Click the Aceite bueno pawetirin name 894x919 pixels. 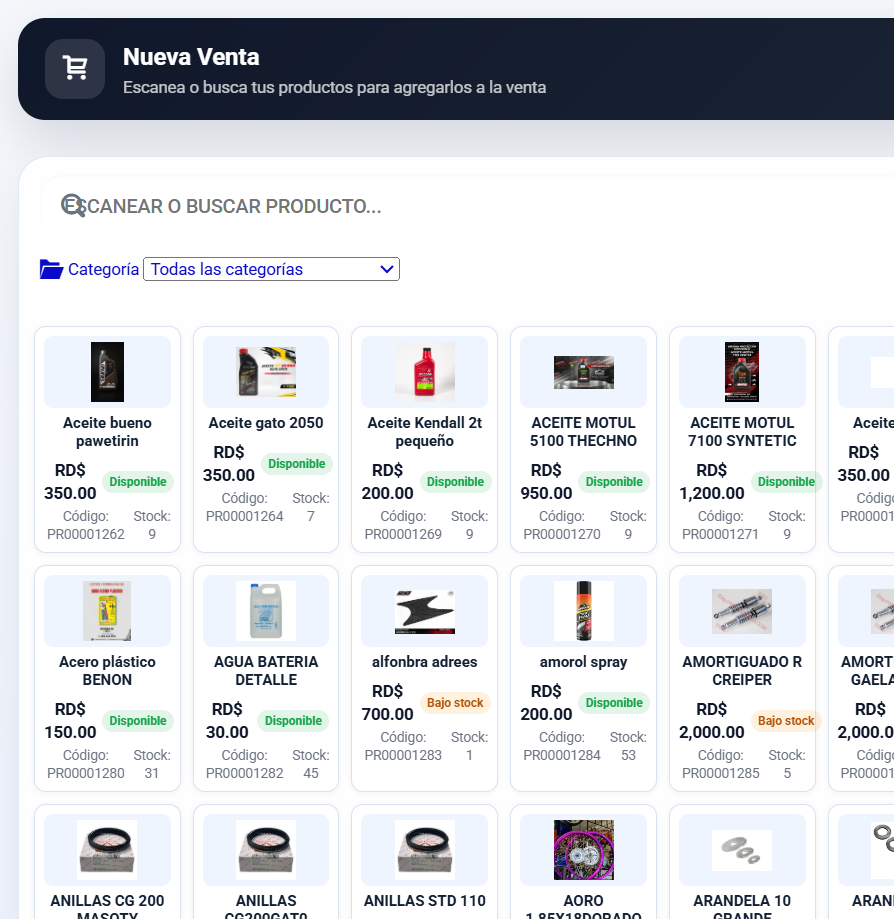tap(107, 431)
